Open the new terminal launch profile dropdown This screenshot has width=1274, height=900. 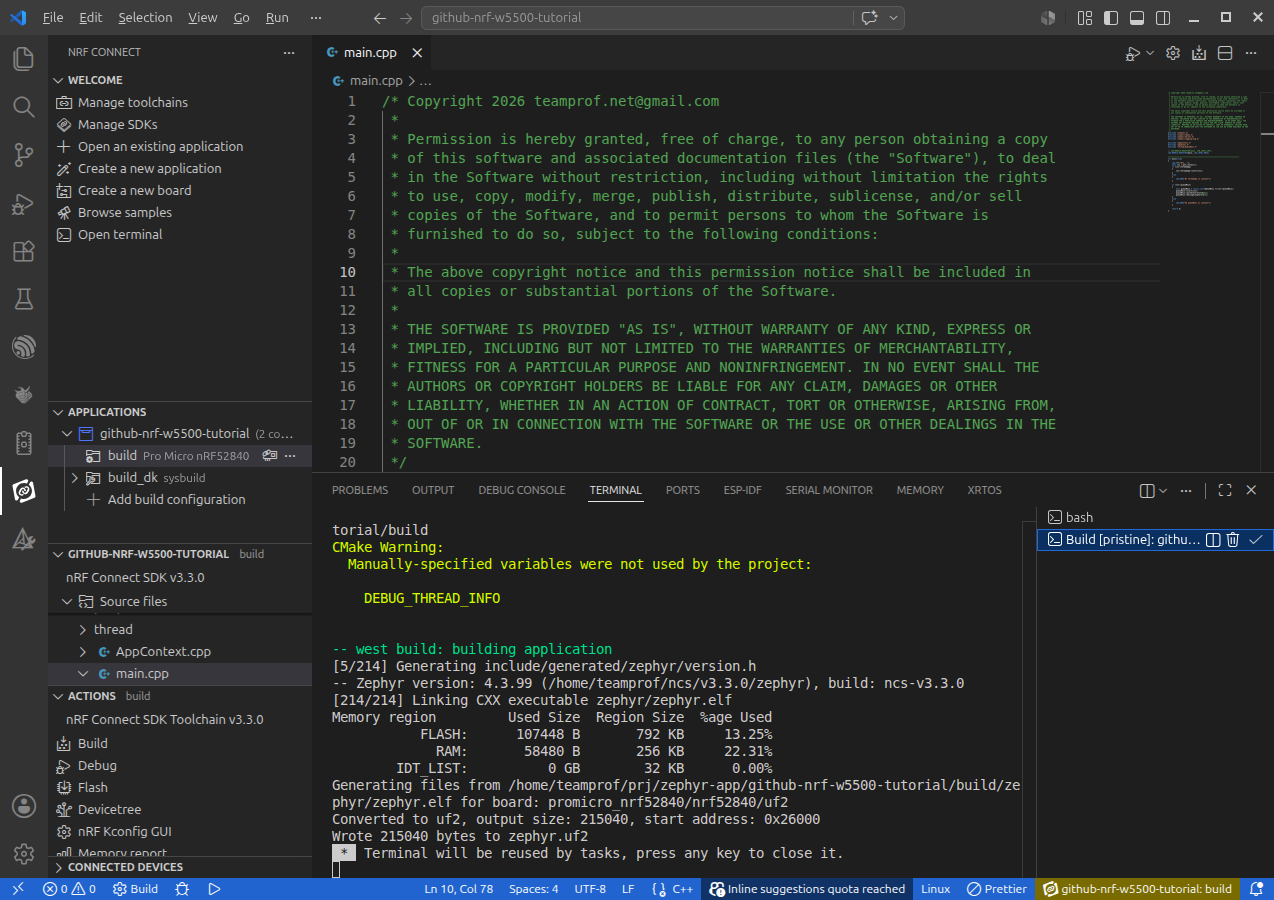pos(1163,491)
